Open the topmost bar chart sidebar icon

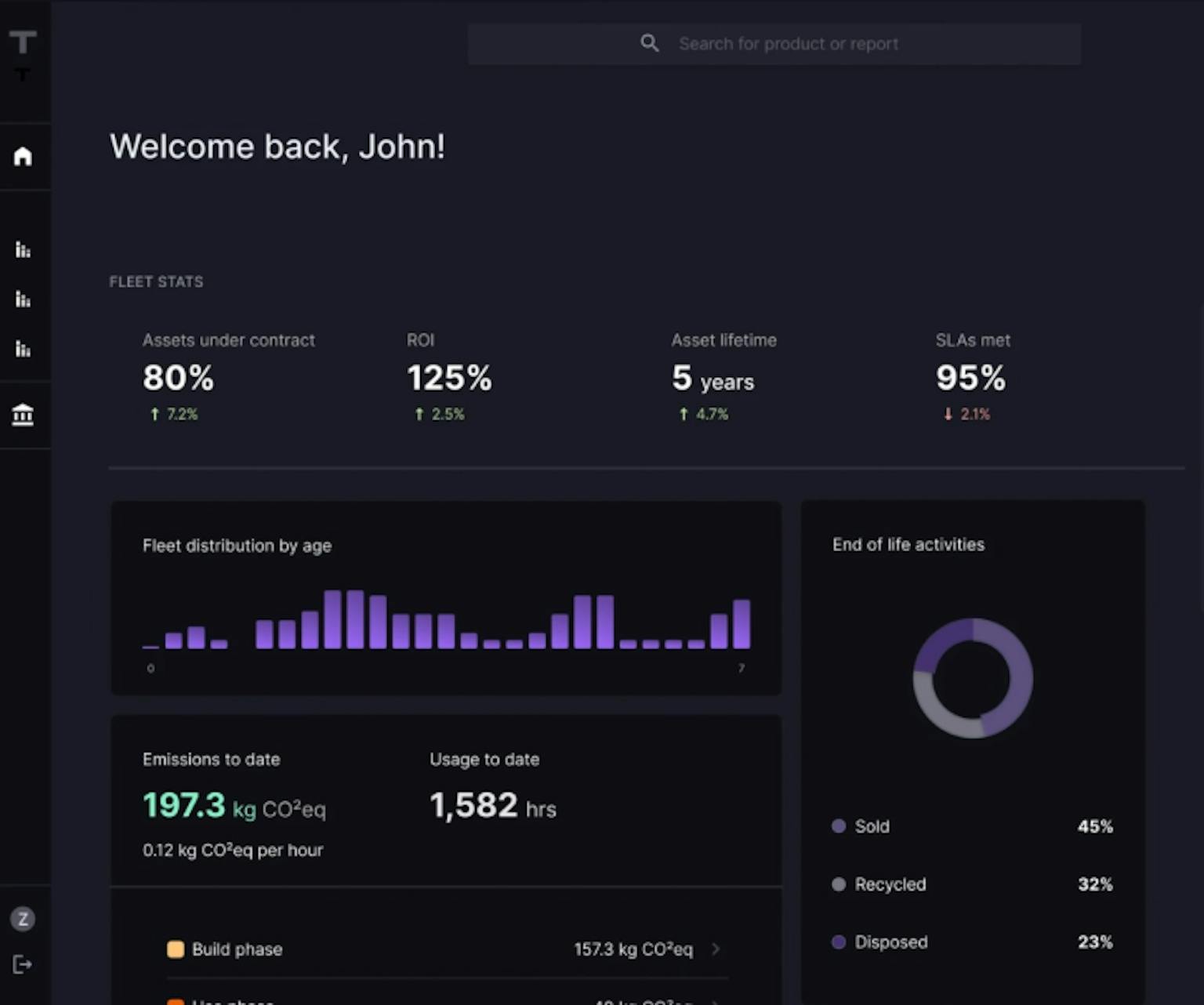coord(23,250)
